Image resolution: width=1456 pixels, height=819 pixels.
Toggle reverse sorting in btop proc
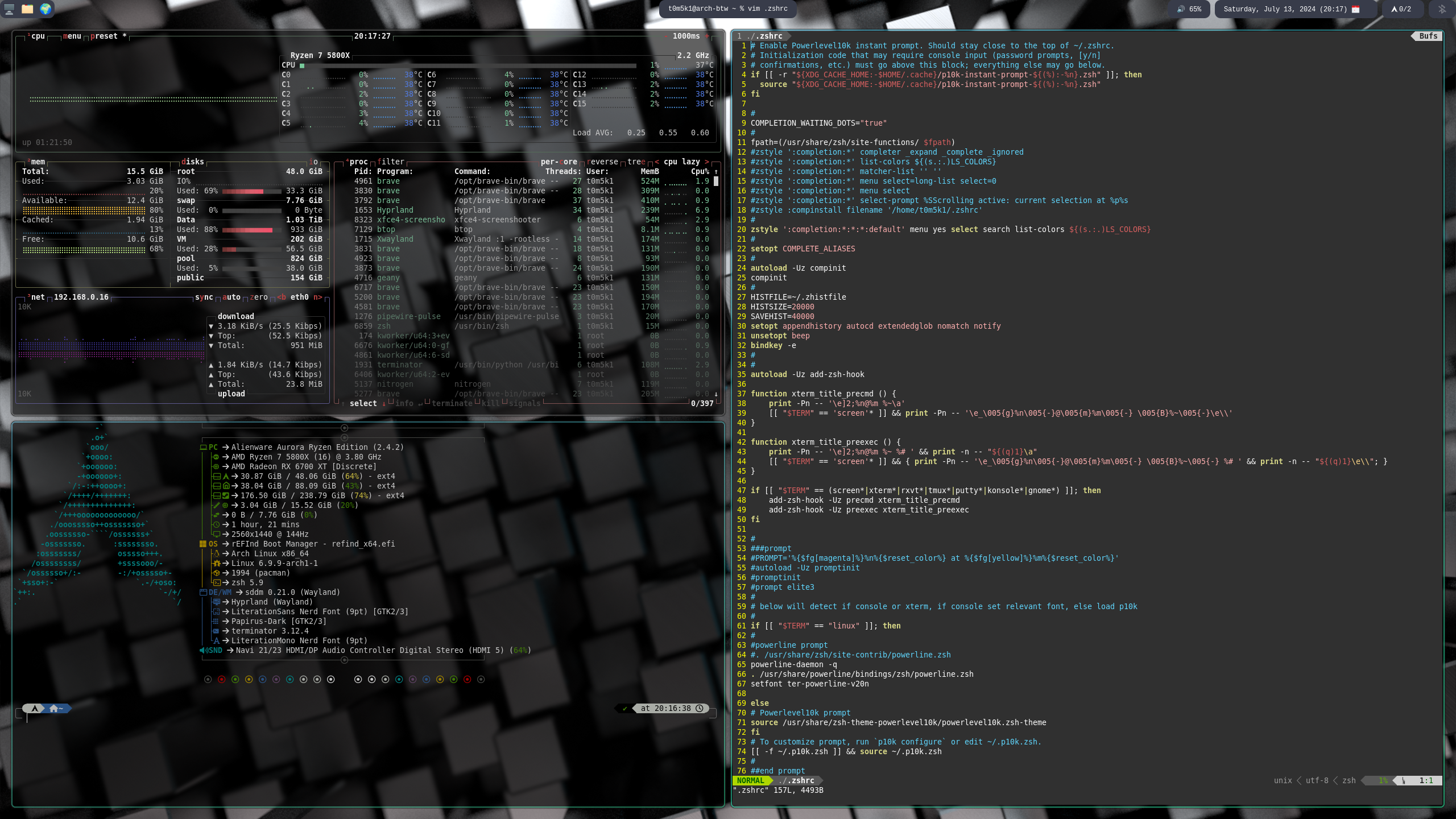602,162
